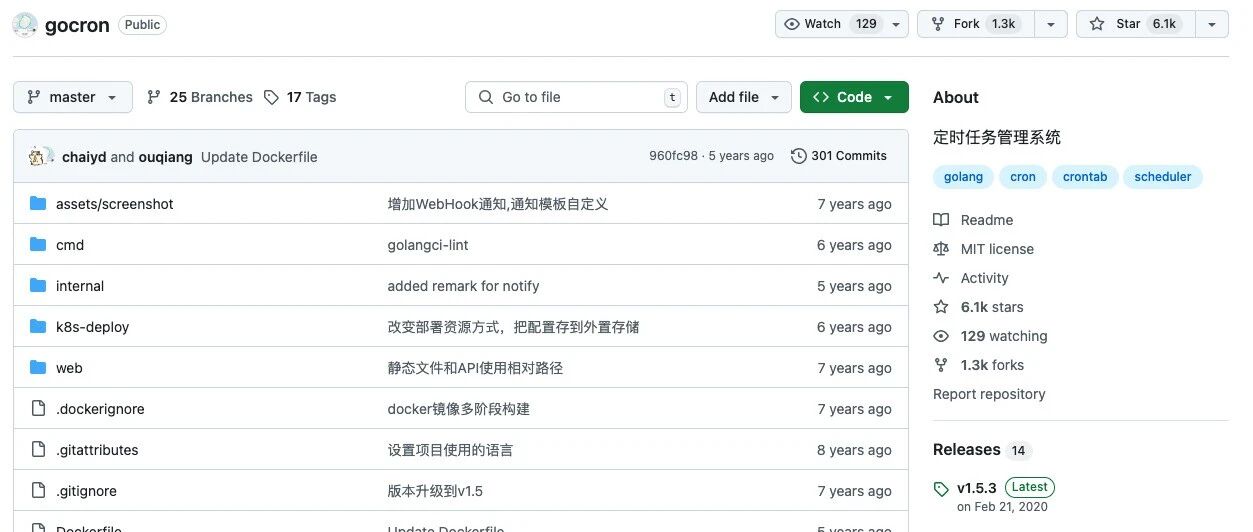The image size is (1253, 532).
Task: Open the 25 Branches link
Action: pyautogui.click(x=200, y=97)
